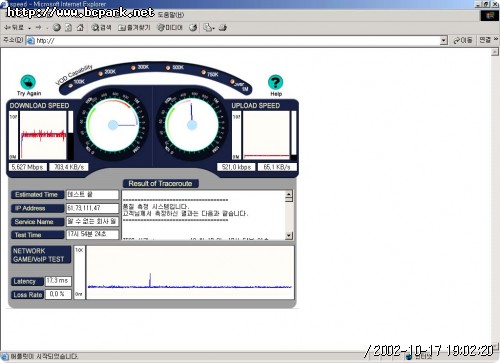This screenshot has width=500, height=363.
Task: Open the Help menu in the menu bar
Action: click(x=171, y=15)
